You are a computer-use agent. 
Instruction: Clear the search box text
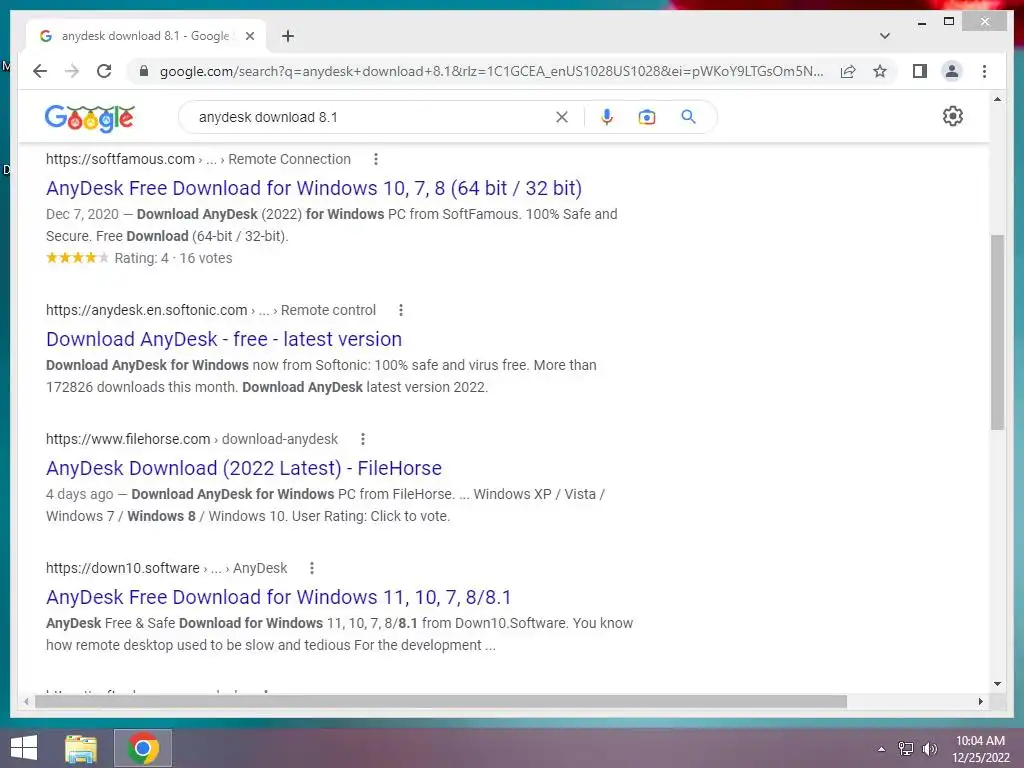coord(562,117)
